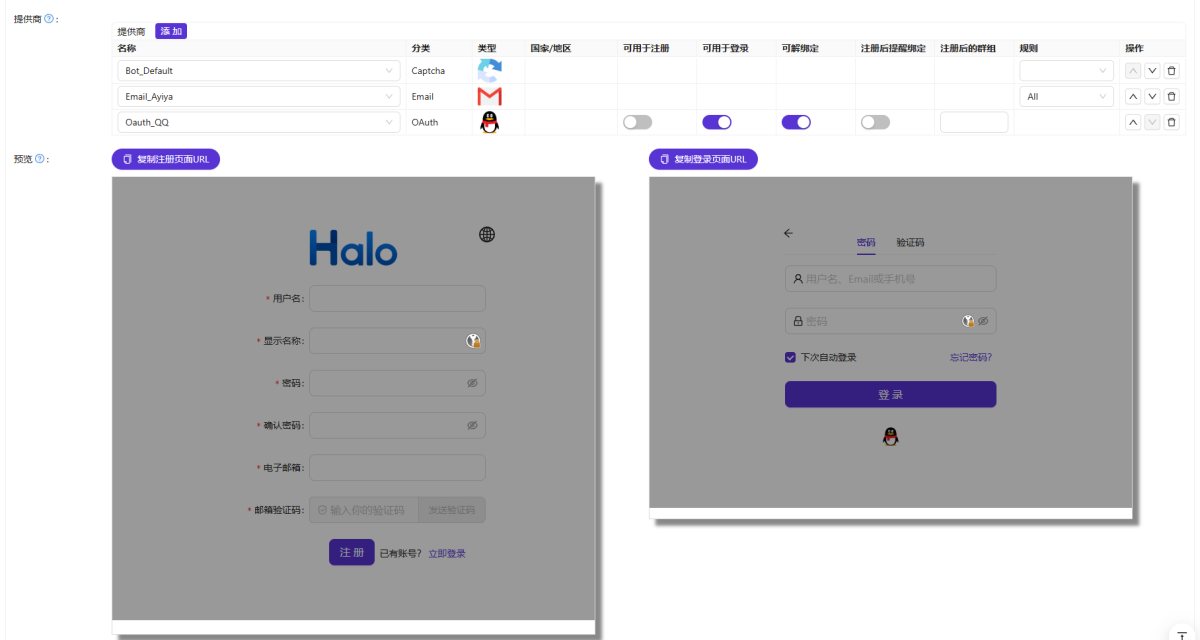Click the 用户名 input field in register form

tap(397, 298)
